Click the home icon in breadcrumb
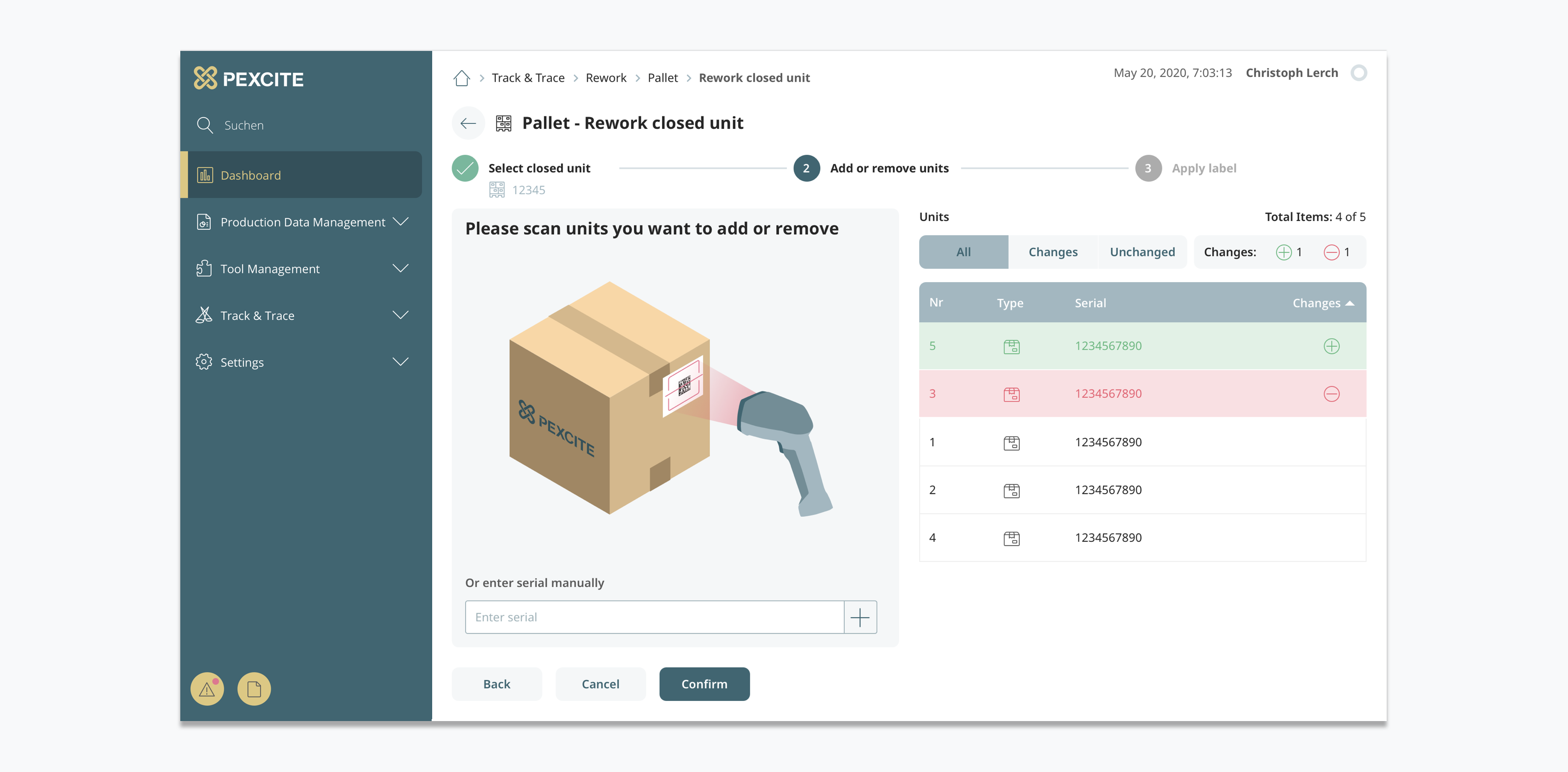 pyautogui.click(x=462, y=78)
